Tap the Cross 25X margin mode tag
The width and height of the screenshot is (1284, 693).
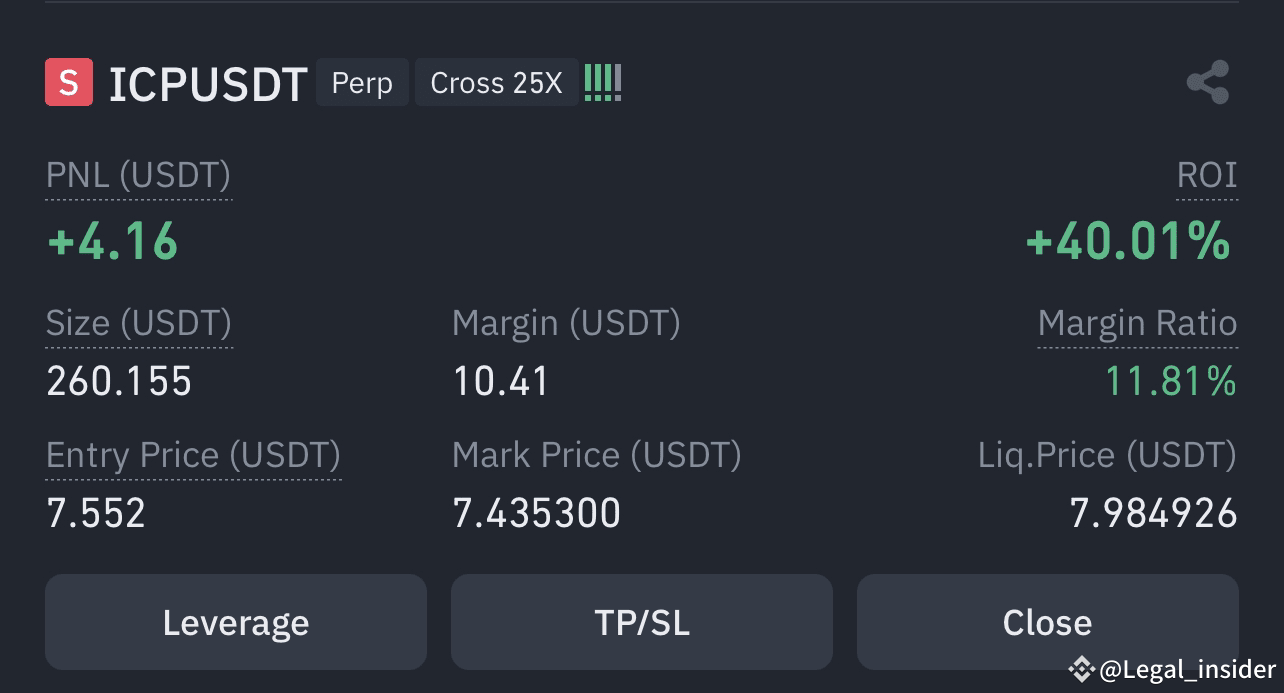click(496, 82)
